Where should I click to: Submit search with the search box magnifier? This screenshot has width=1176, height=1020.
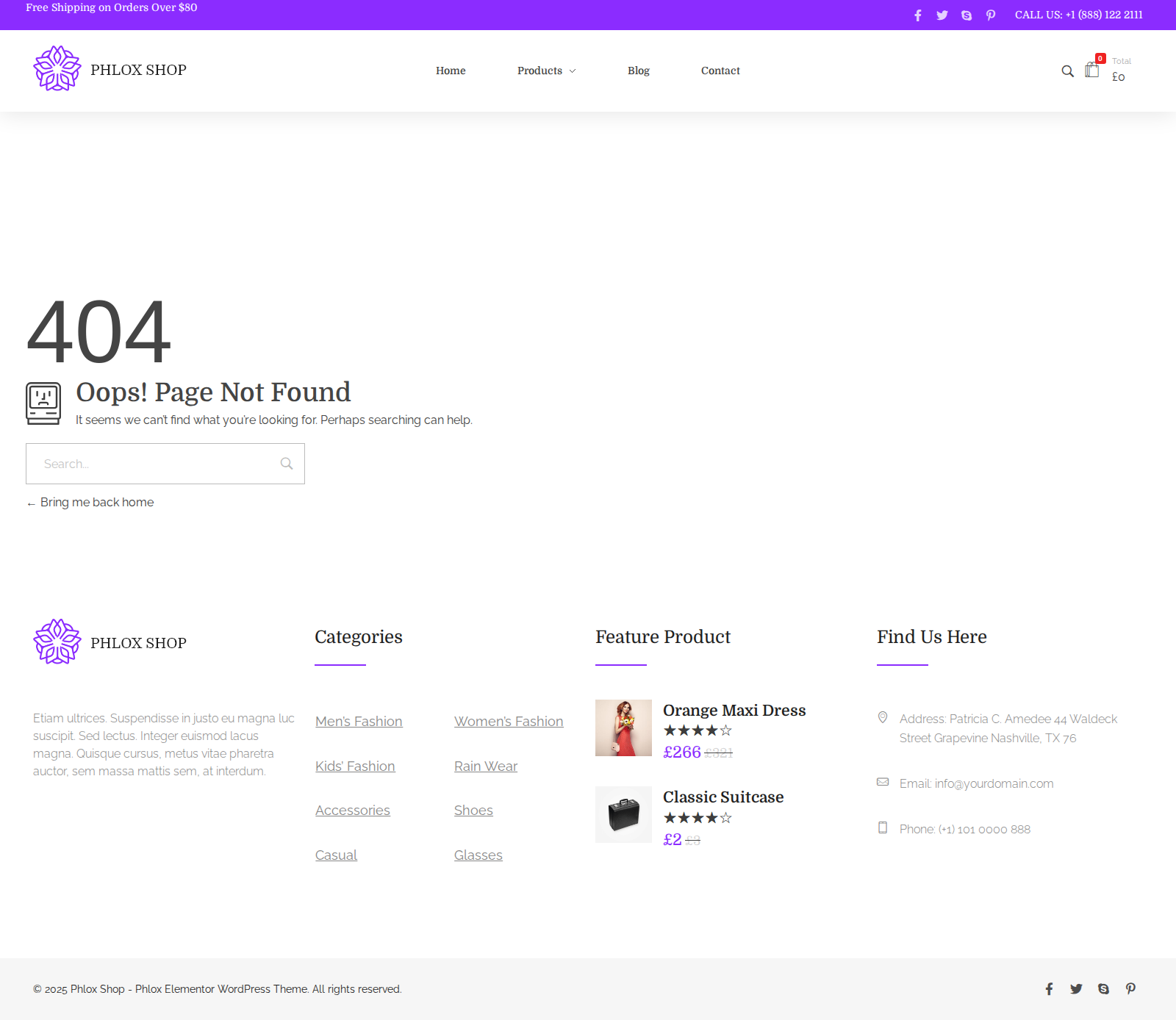click(x=287, y=464)
